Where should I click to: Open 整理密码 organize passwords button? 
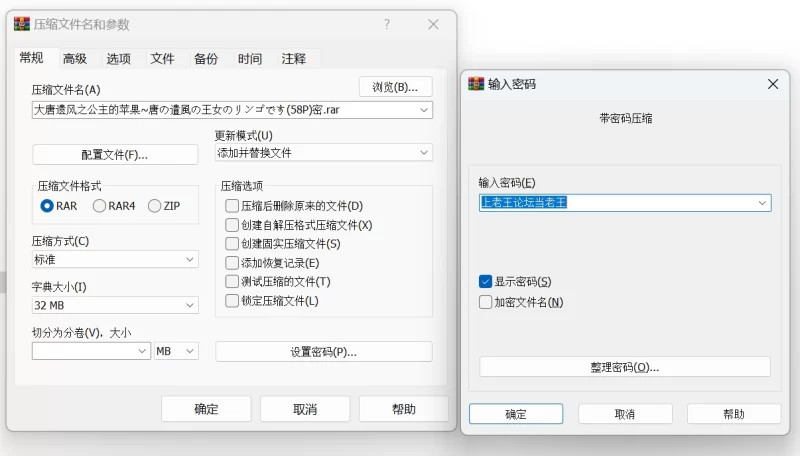(x=624, y=367)
